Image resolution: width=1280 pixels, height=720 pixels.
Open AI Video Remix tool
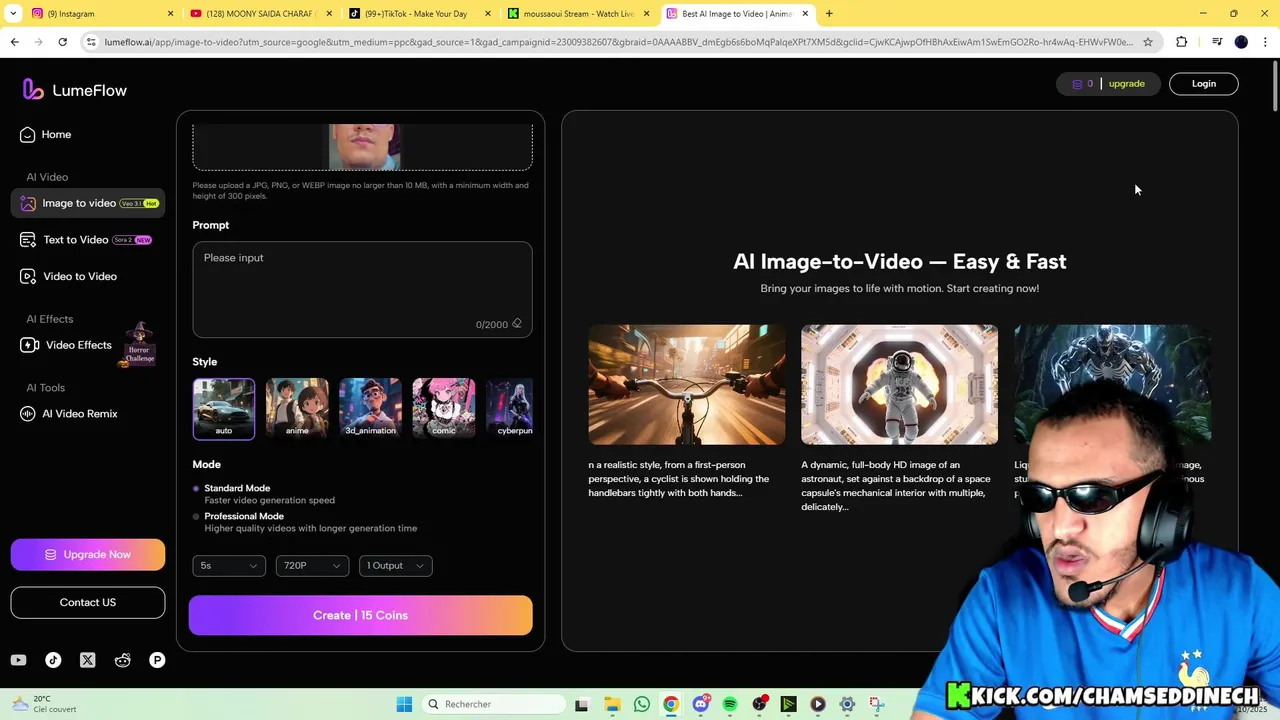[68, 414]
